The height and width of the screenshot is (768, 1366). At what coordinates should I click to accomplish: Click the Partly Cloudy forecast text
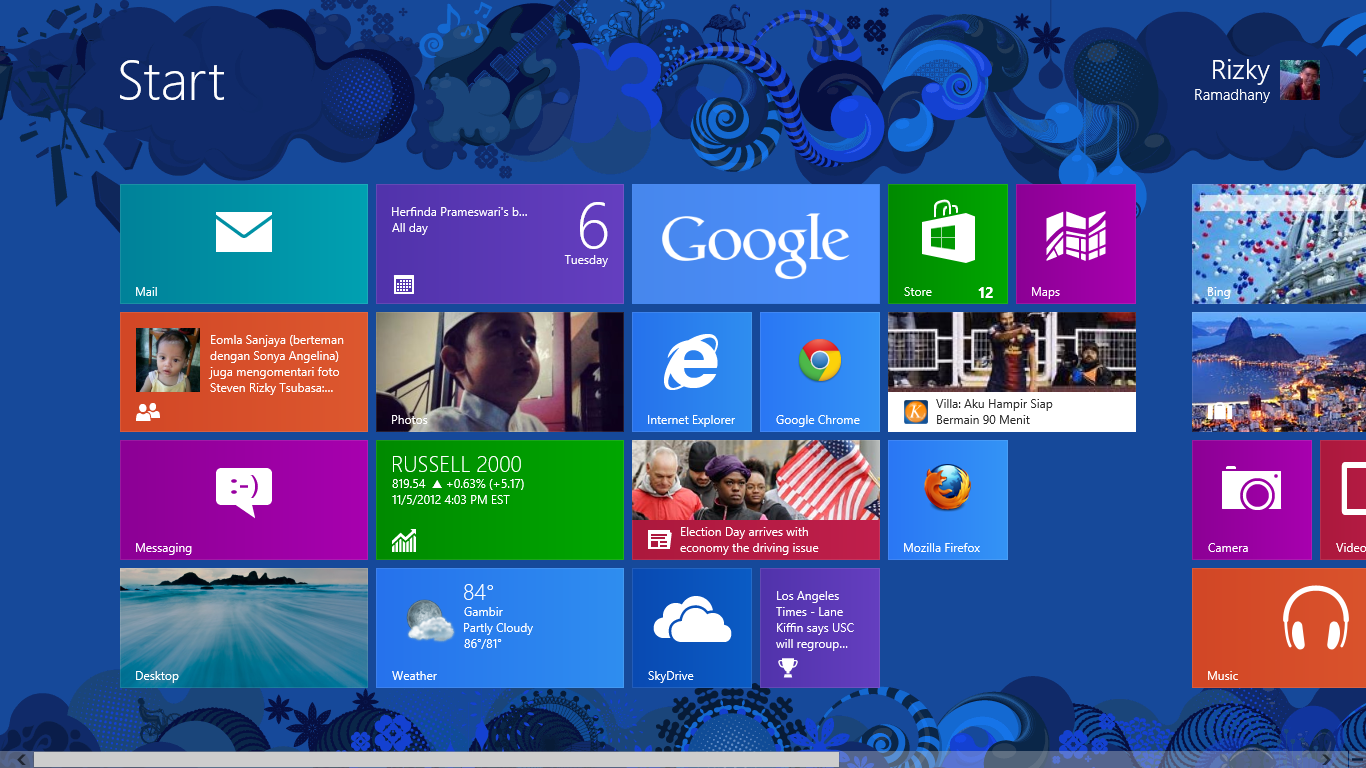pos(498,628)
